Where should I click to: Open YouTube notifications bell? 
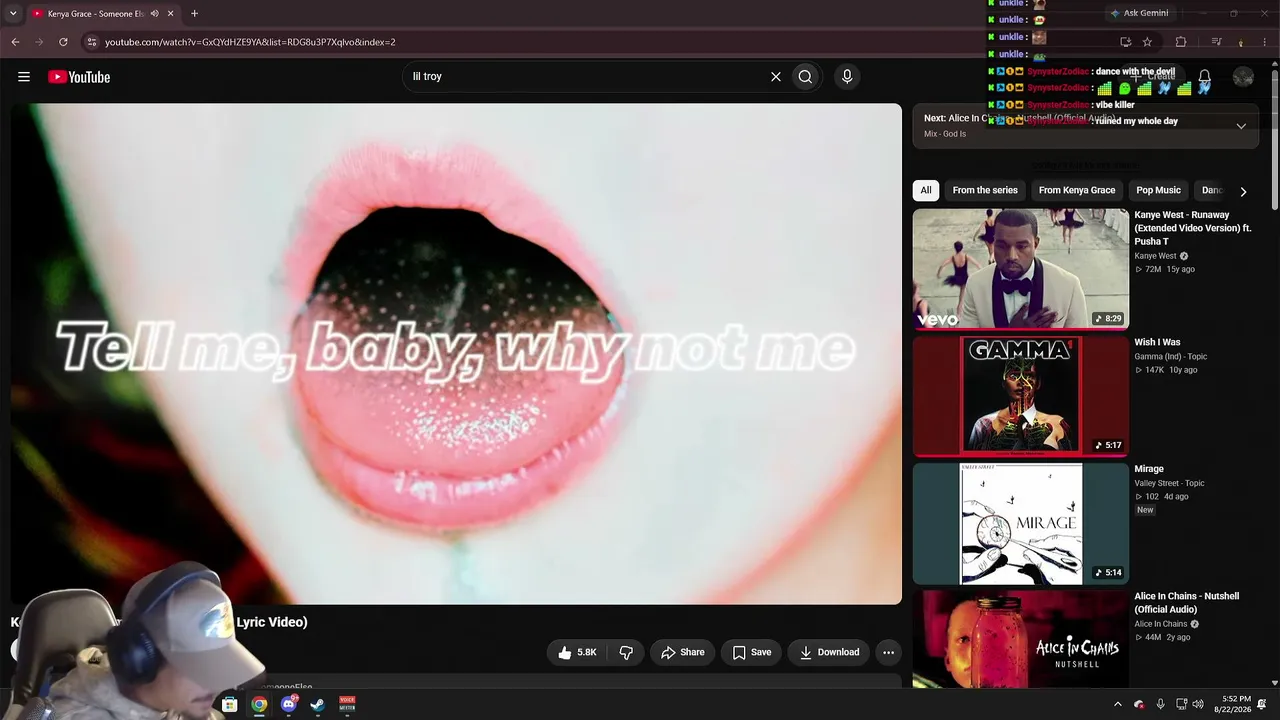pyautogui.click(x=1205, y=77)
